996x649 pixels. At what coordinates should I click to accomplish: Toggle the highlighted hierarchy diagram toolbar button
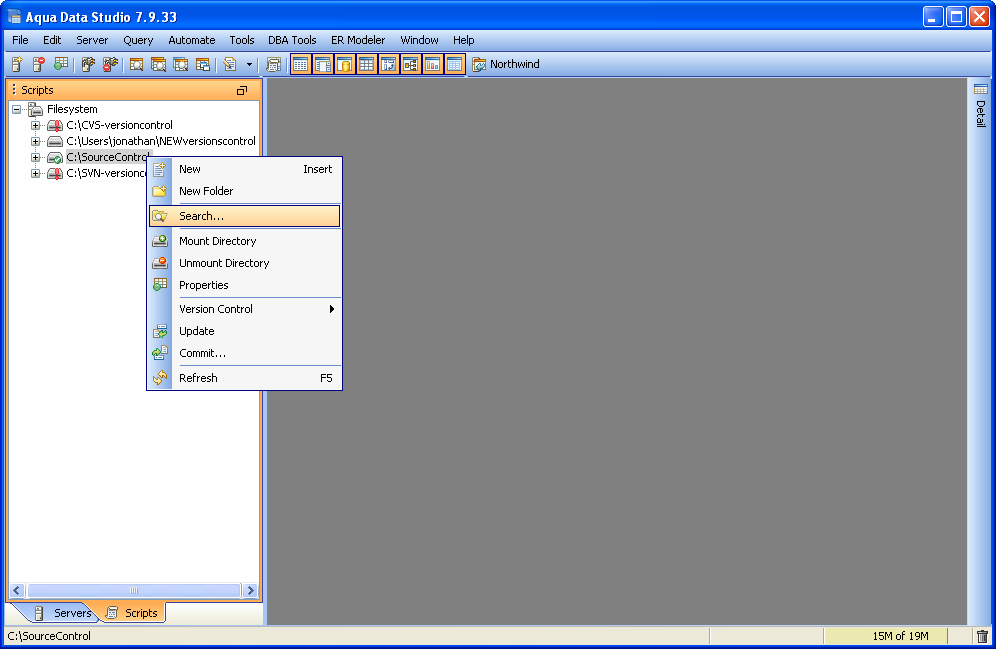410,64
